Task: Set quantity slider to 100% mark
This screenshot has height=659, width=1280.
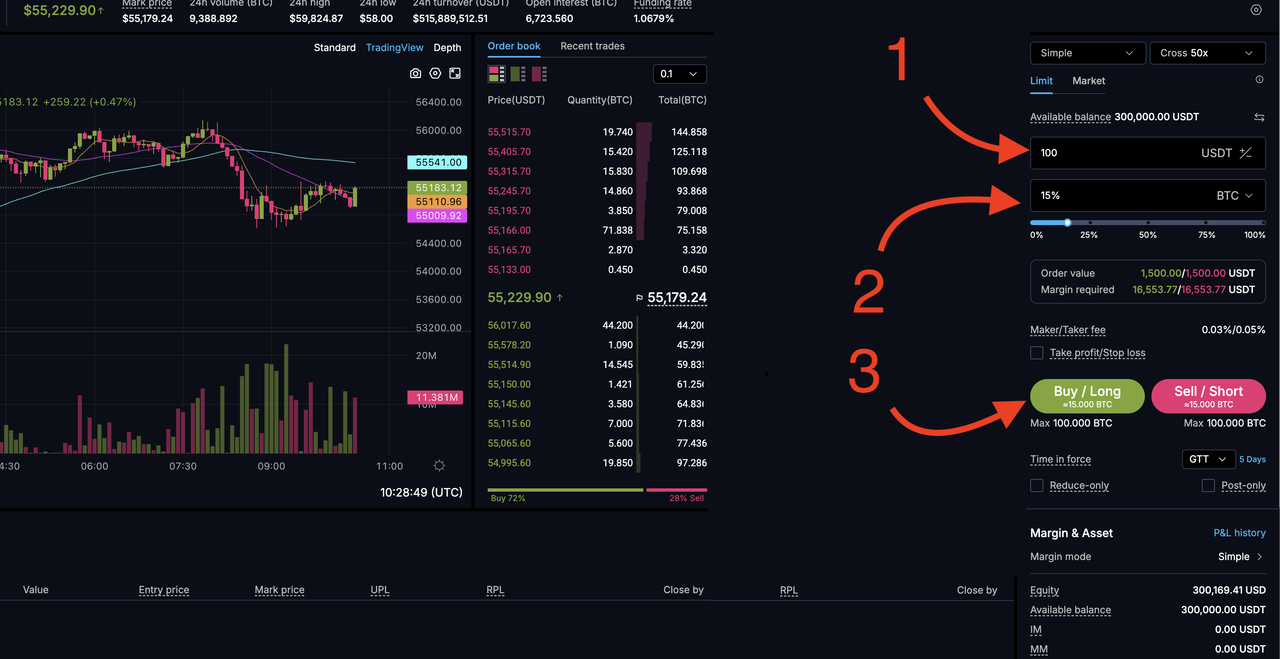Action: click(x=1263, y=223)
